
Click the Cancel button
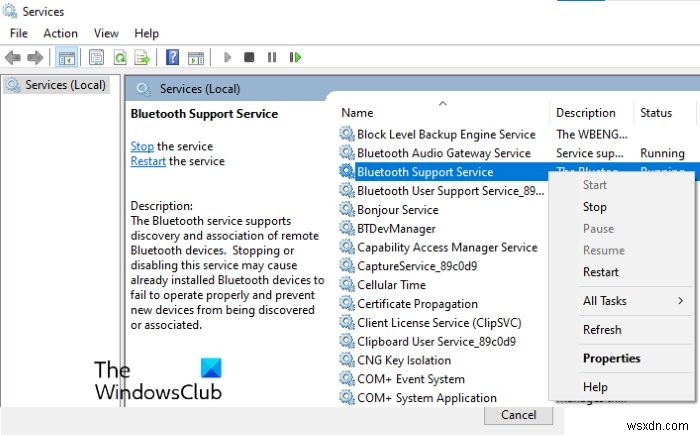tap(518, 415)
